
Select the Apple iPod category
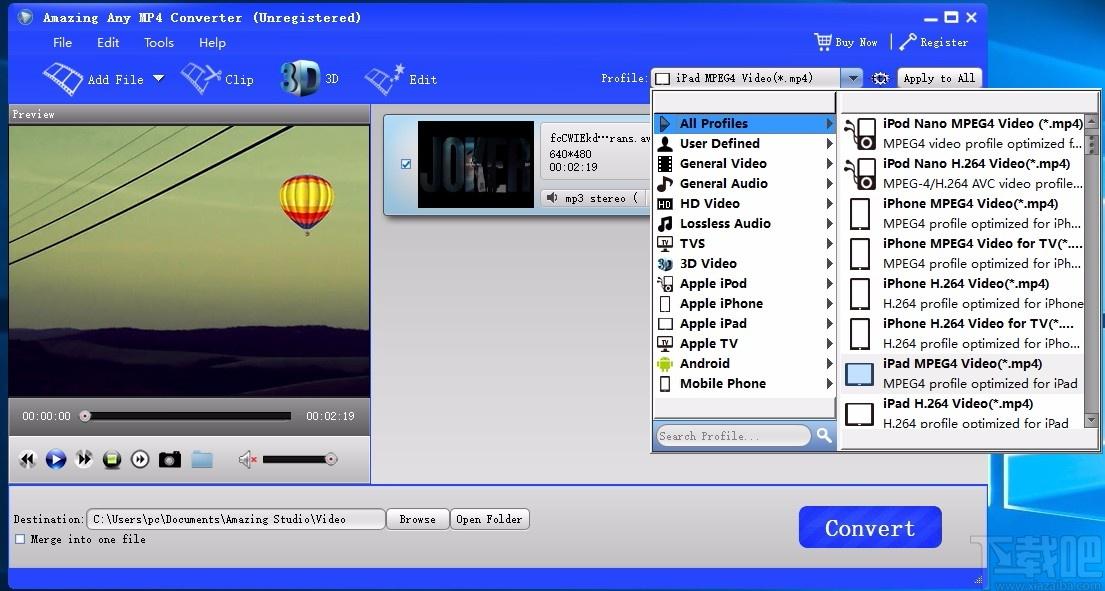(745, 284)
